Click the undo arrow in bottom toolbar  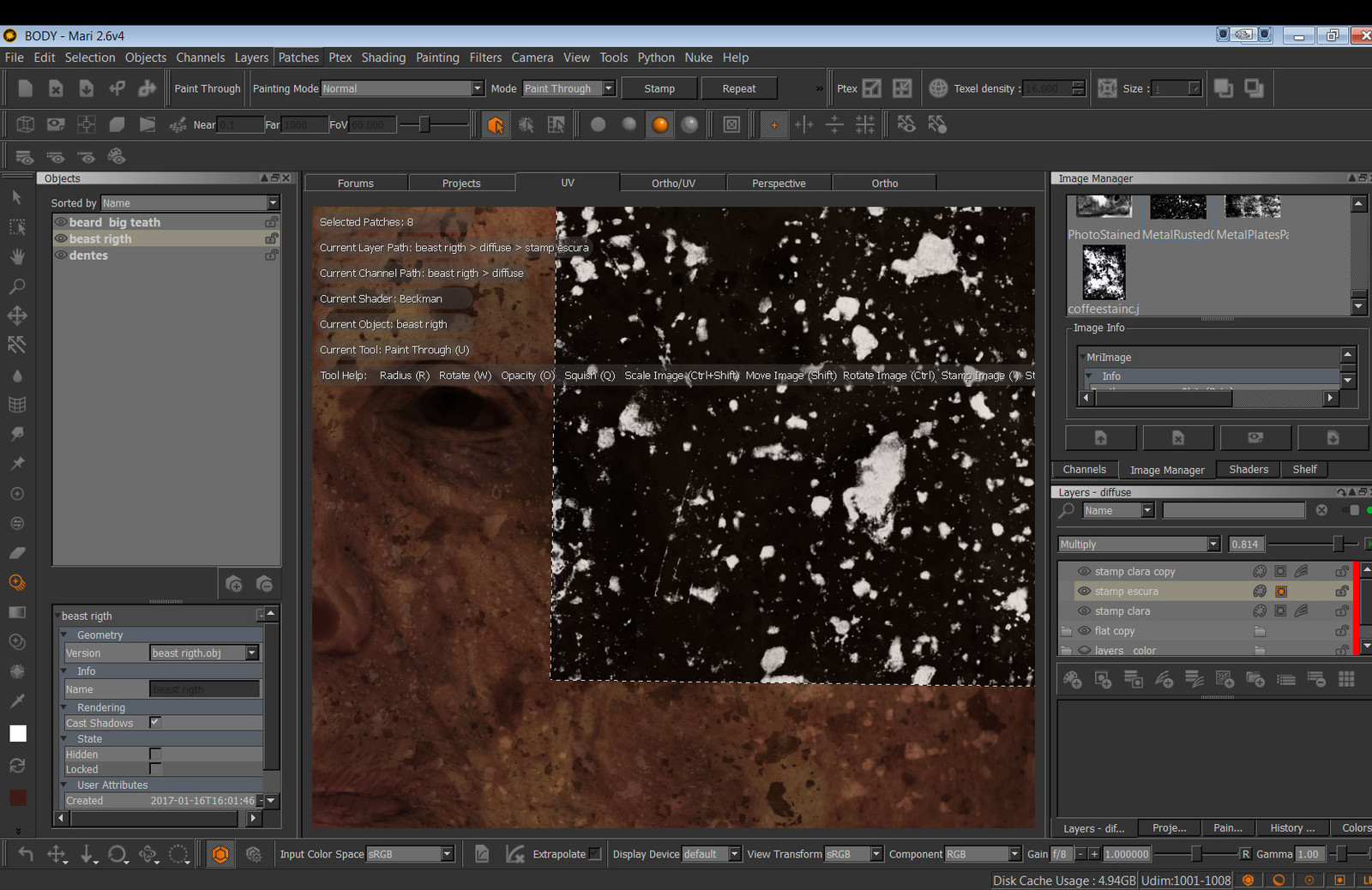pyautogui.click(x=26, y=854)
